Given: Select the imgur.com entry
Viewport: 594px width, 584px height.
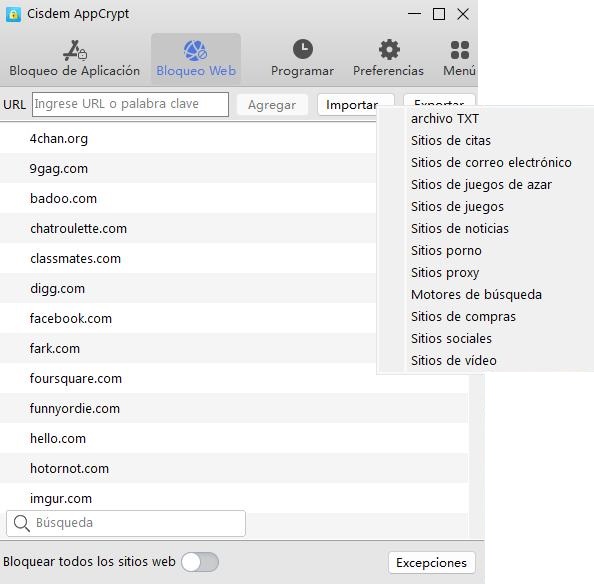Looking at the screenshot, I should click(234, 498).
